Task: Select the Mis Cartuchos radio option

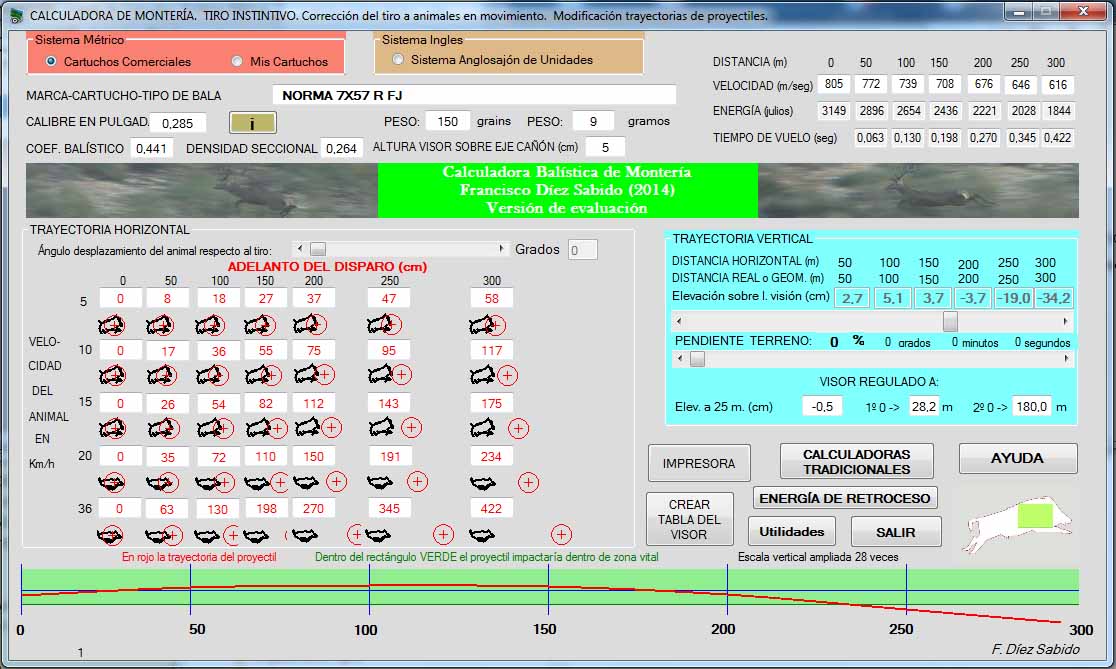Action: point(237,62)
